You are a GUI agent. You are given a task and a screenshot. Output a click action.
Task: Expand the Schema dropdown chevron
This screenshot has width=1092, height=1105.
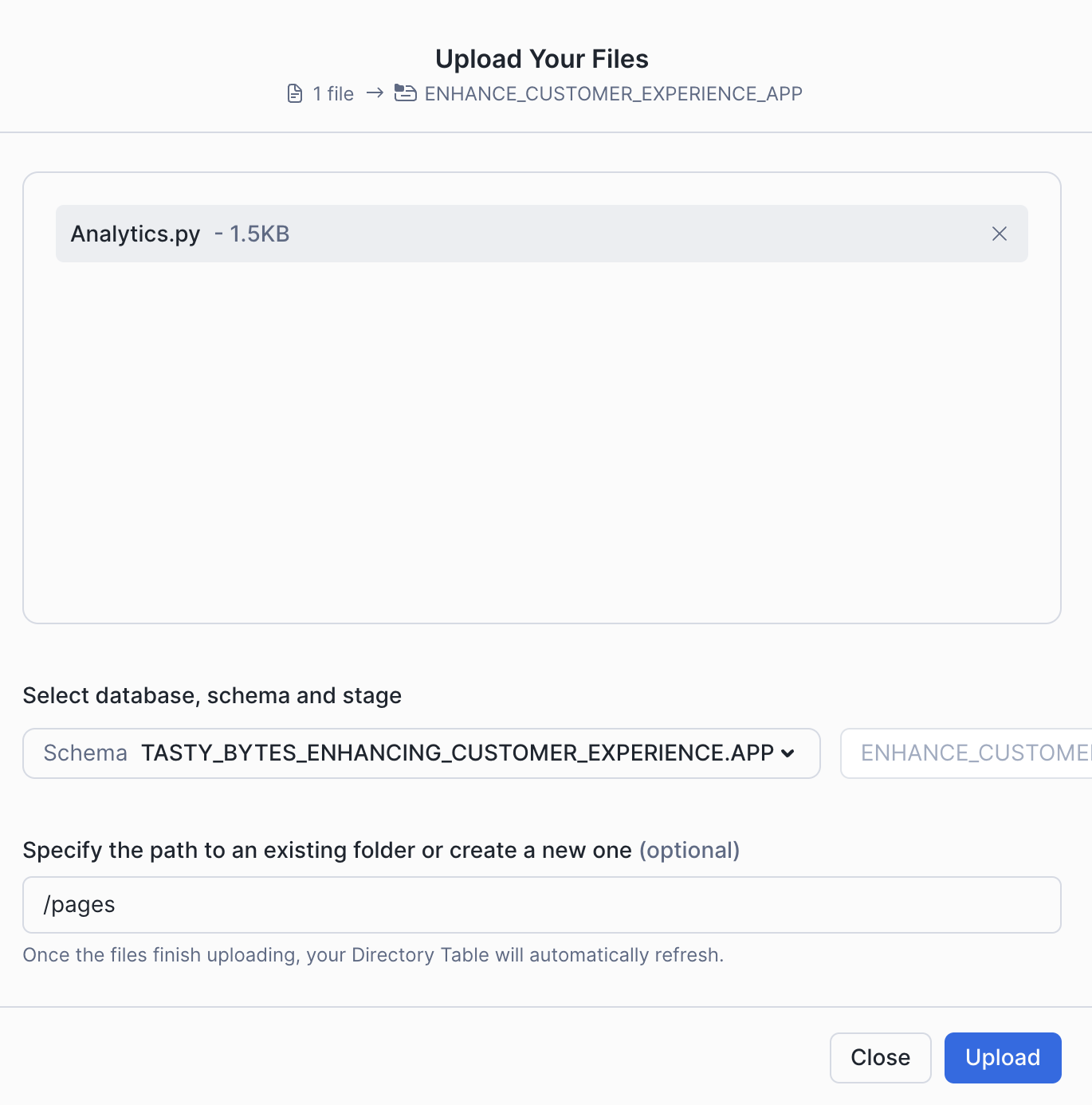click(x=788, y=753)
